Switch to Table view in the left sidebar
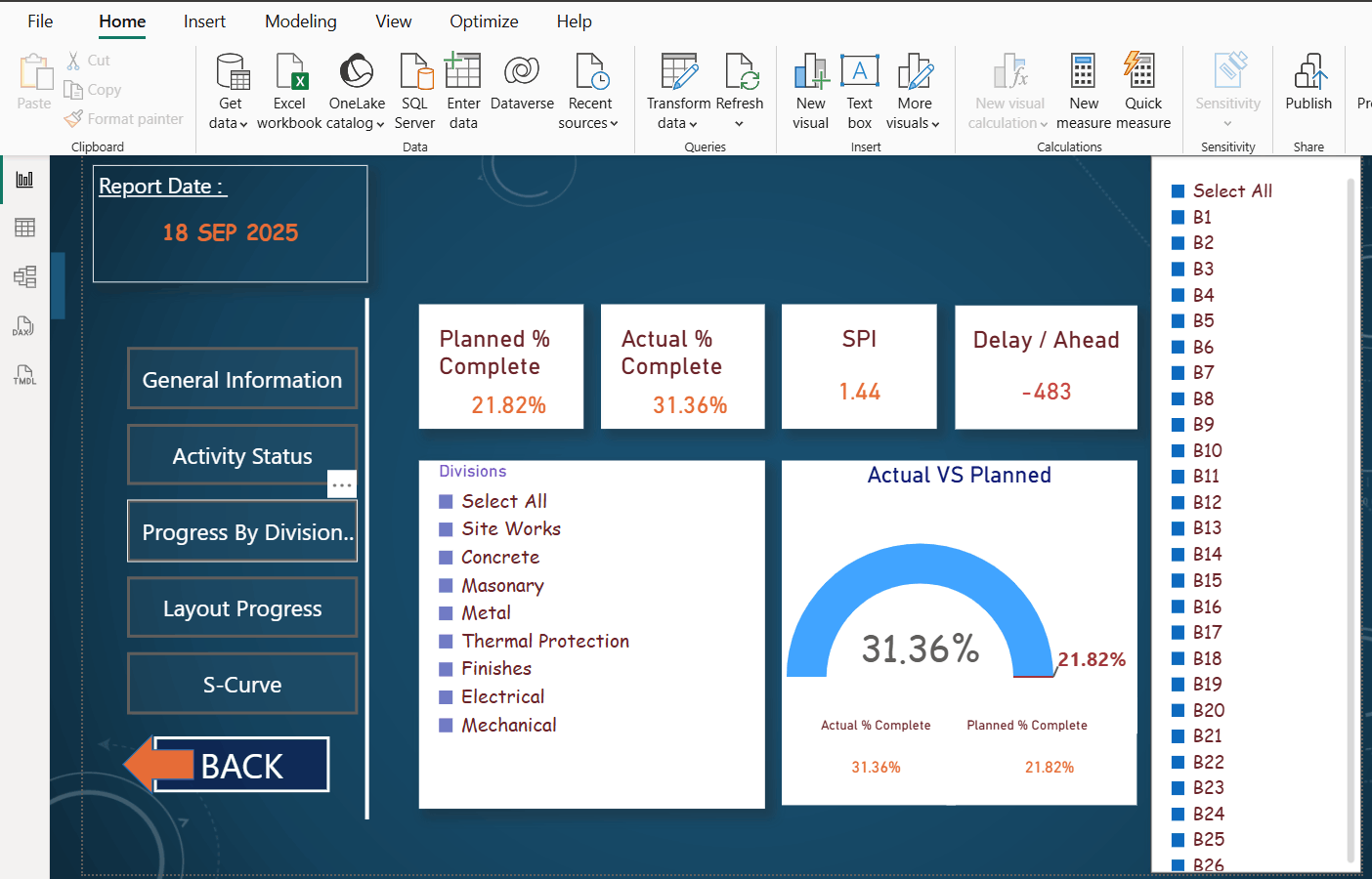This screenshot has height=879, width=1372. click(23, 227)
